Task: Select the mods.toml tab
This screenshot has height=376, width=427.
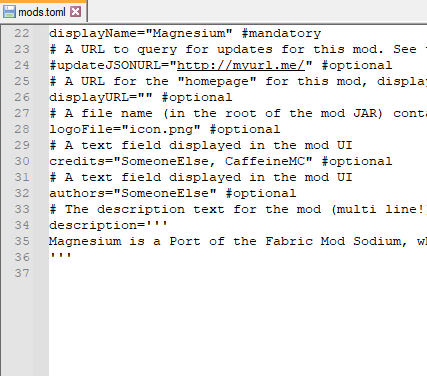Action: [42, 12]
